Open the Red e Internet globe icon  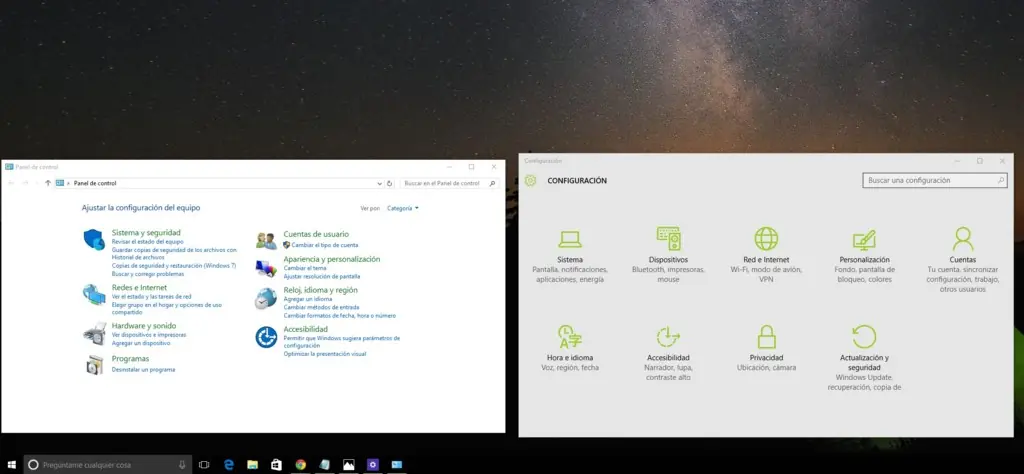(x=766, y=239)
